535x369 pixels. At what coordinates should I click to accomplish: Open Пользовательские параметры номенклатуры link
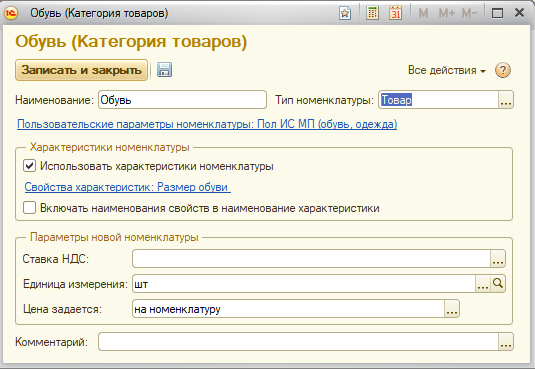click(207, 124)
